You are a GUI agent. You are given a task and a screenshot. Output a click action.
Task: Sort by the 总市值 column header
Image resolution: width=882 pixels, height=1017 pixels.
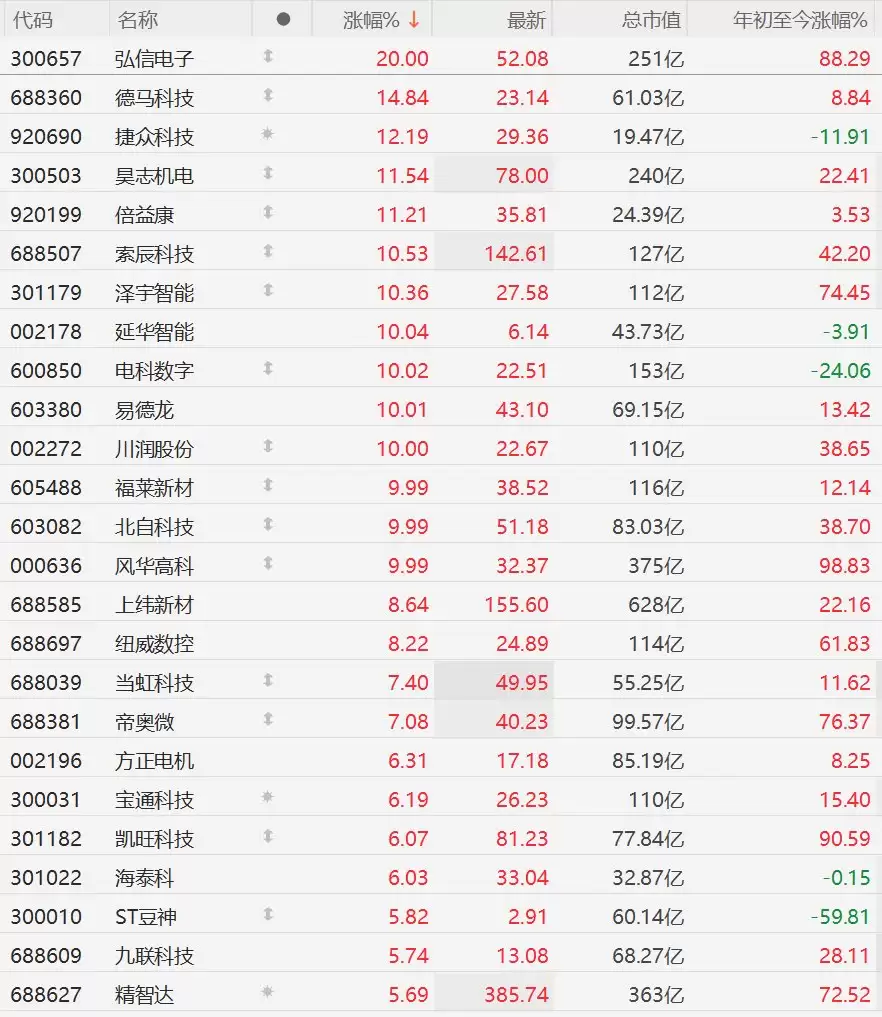[x=651, y=20]
